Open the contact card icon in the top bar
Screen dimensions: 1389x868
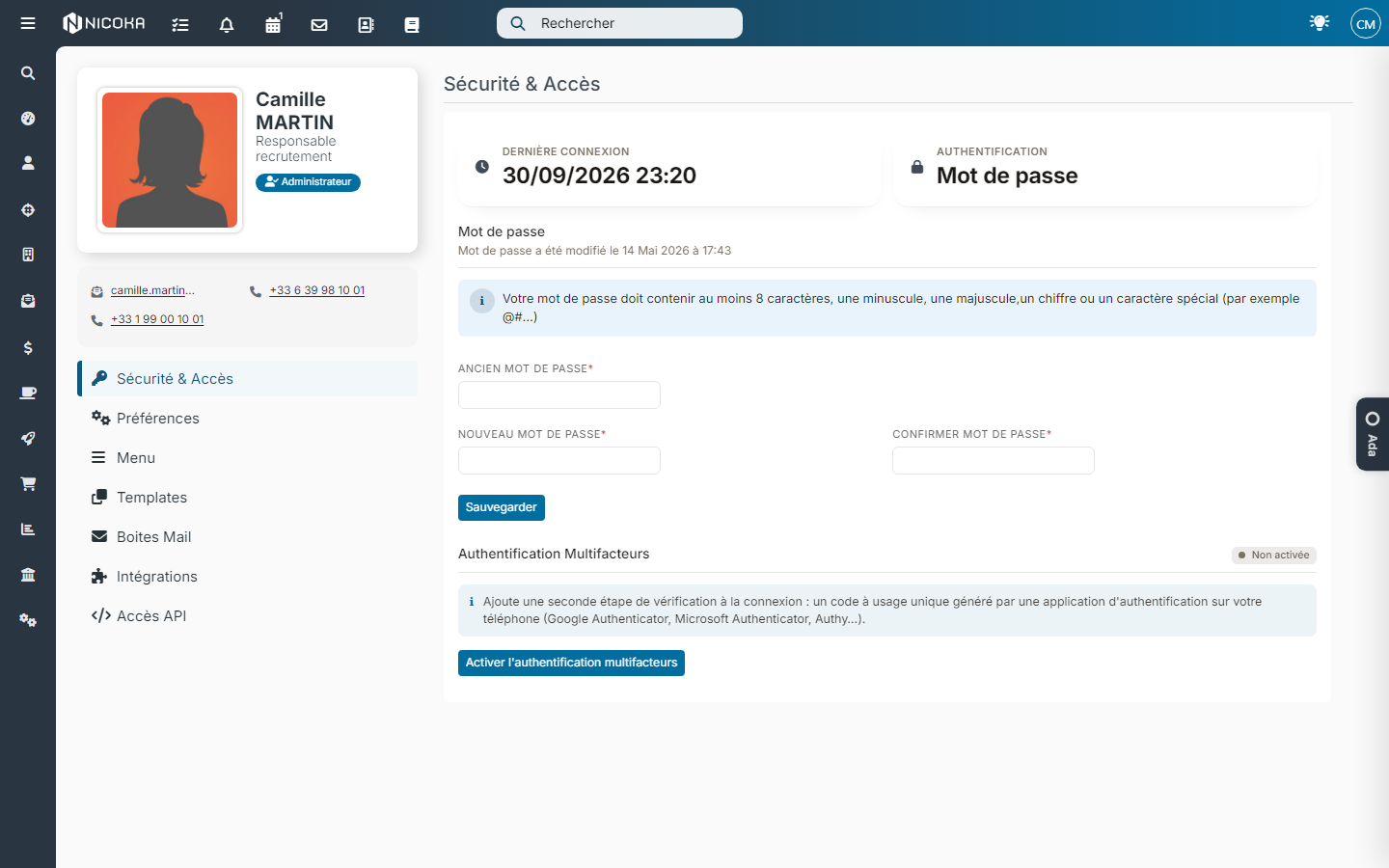pos(366,25)
